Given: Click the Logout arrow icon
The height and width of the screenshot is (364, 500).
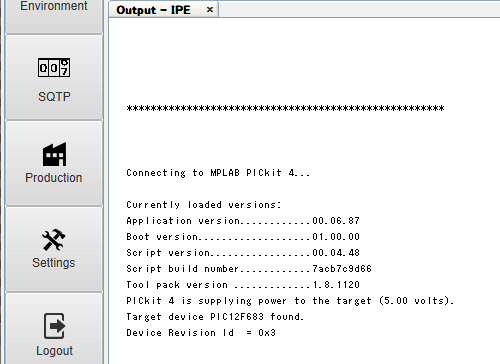Looking at the screenshot, I should (54, 326).
